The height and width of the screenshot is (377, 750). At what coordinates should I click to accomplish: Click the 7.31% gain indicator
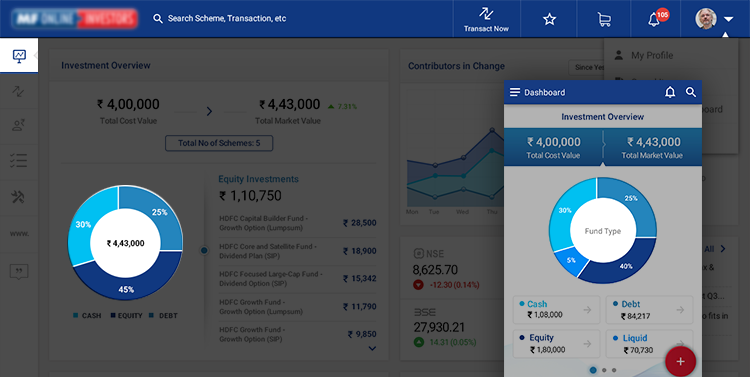click(342, 106)
